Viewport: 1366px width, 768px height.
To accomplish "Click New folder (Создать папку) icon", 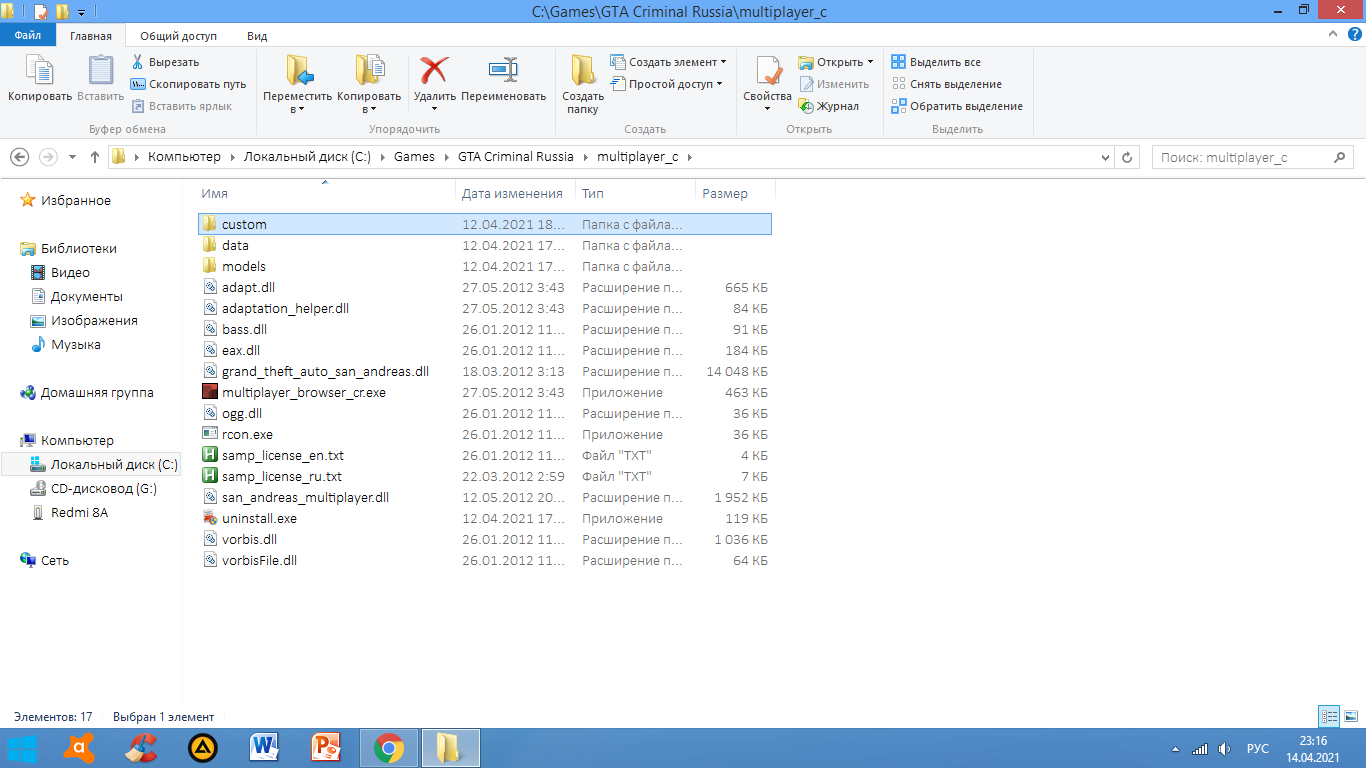I will [583, 71].
